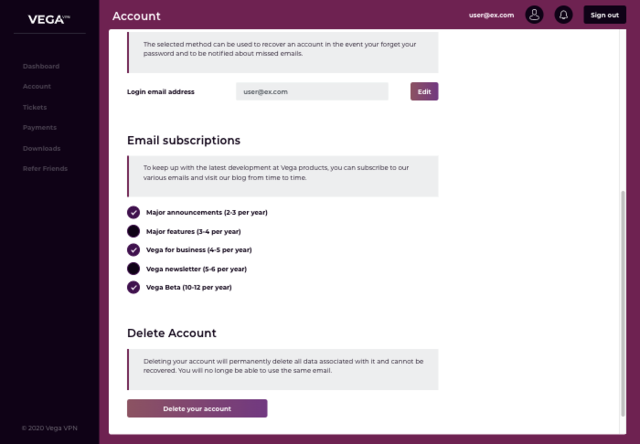Enable Major features subscription

(133, 231)
